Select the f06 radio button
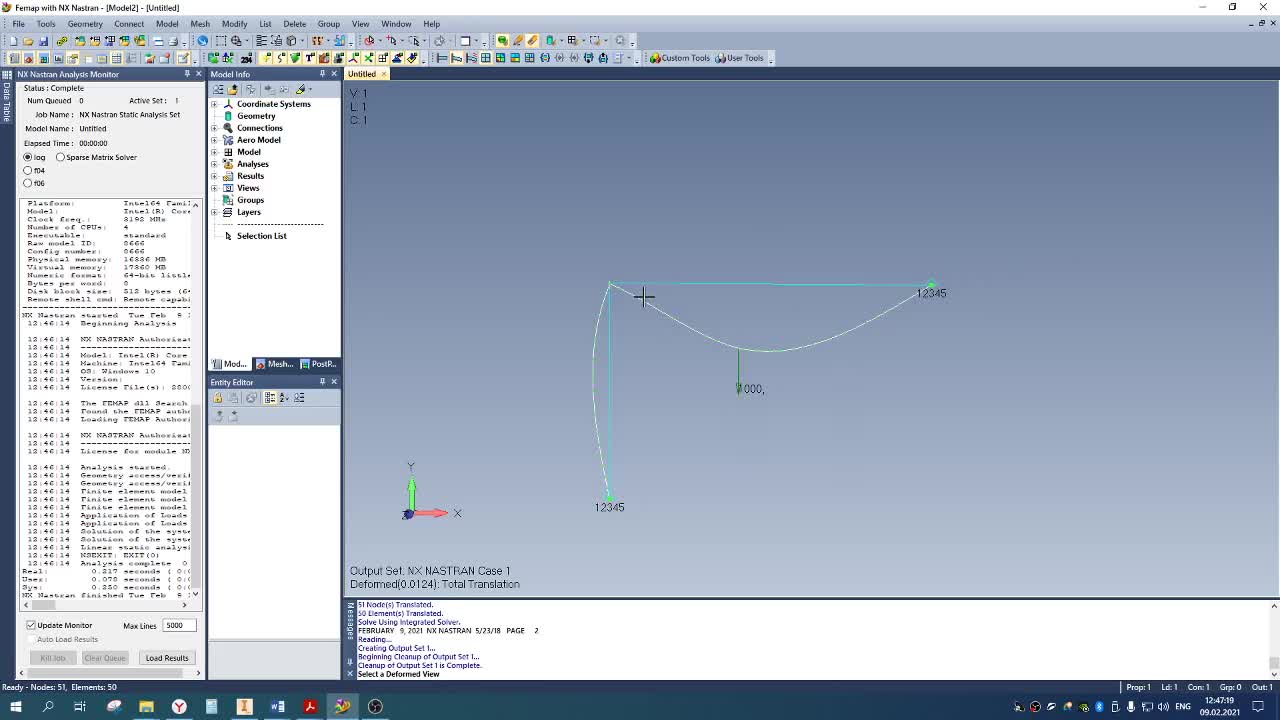The image size is (1280, 720). pyautogui.click(x=28, y=183)
